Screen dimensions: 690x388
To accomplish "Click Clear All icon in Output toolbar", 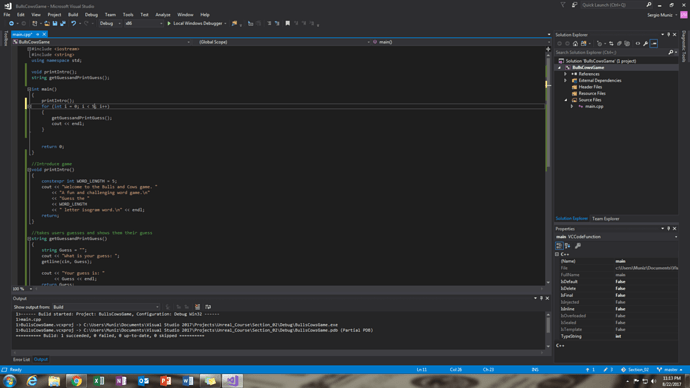I will [x=197, y=307].
